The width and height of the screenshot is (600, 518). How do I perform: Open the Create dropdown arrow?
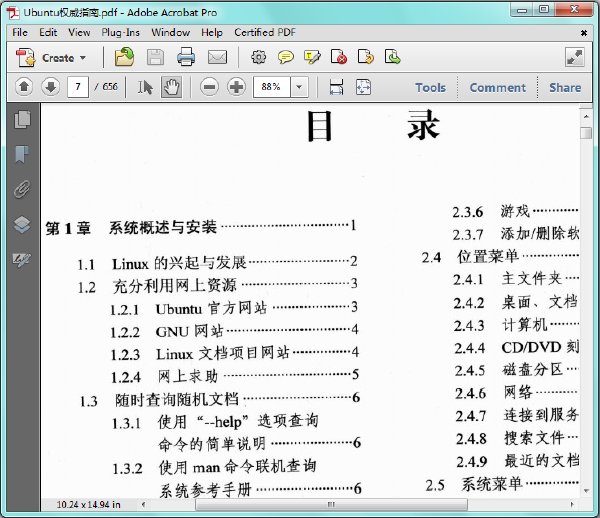(83, 58)
